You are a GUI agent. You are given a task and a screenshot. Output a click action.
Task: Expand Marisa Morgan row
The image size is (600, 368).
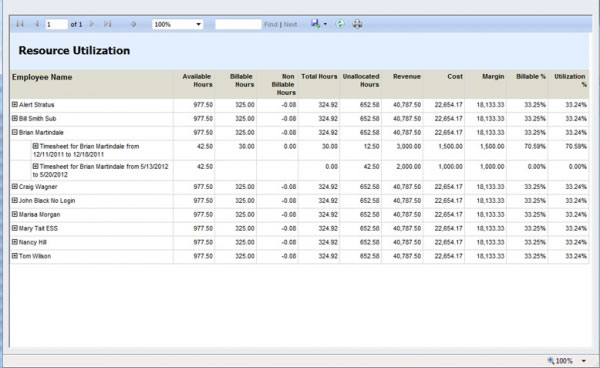click(x=15, y=214)
